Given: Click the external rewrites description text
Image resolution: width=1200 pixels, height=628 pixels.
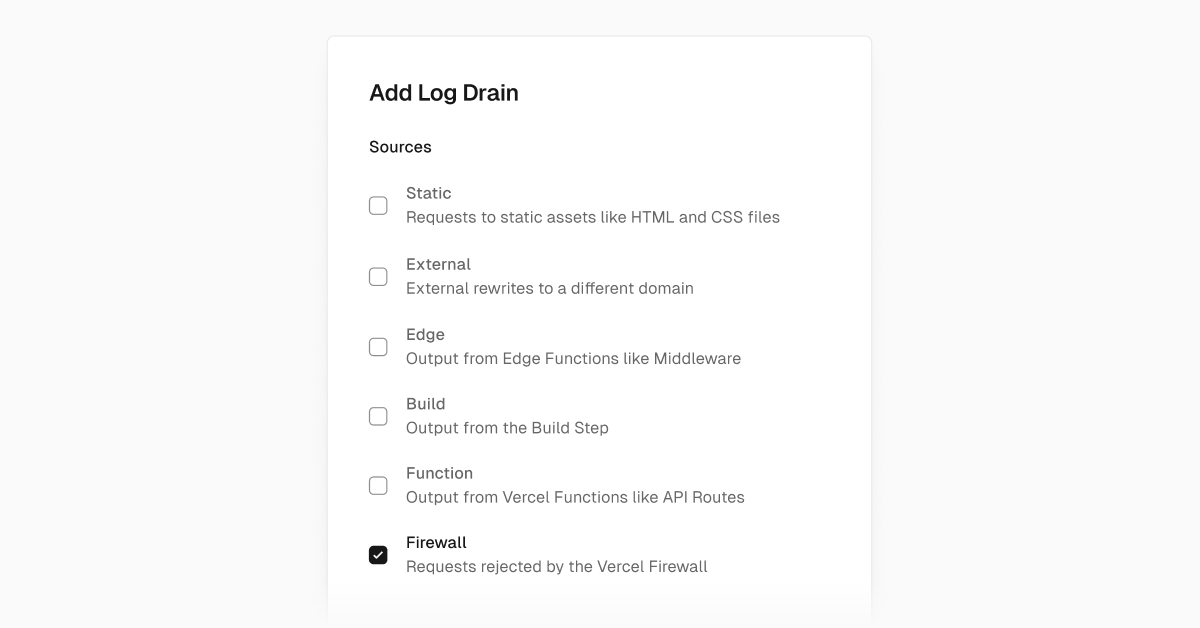Looking at the screenshot, I should pos(549,288).
